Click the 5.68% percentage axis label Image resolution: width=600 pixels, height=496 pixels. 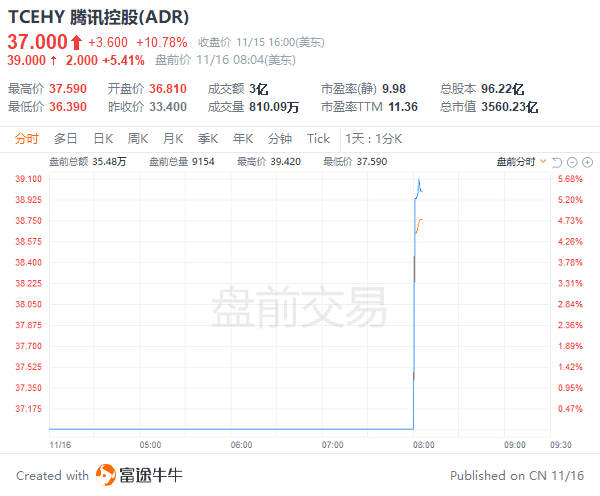pyautogui.click(x=570, y=179)
